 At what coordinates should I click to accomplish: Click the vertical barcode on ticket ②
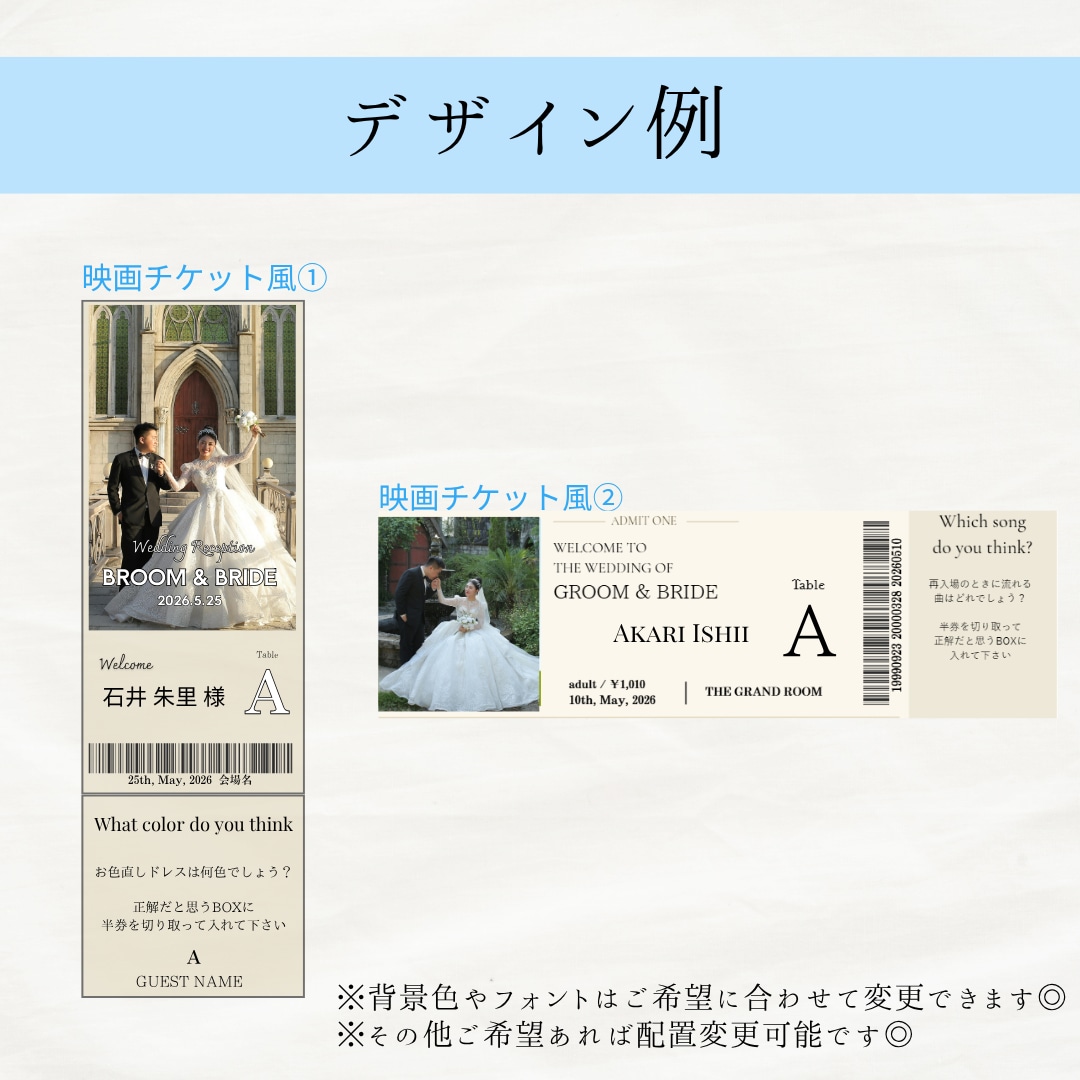click(876, 613)
